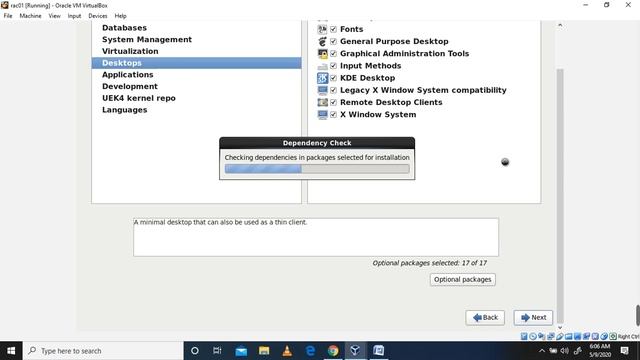
Task: Open the Optional packages dialog
Action: point(462,280)
